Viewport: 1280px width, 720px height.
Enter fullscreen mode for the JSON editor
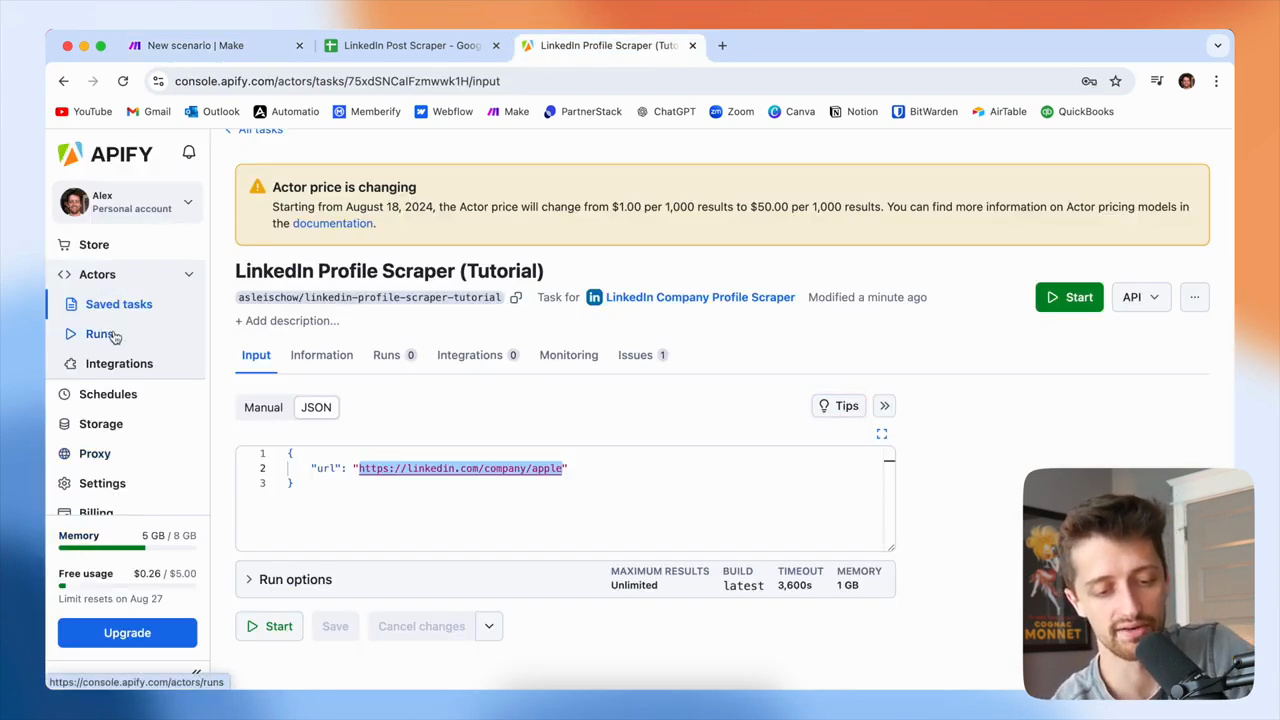pyautogui.click(x=882, y=434)
